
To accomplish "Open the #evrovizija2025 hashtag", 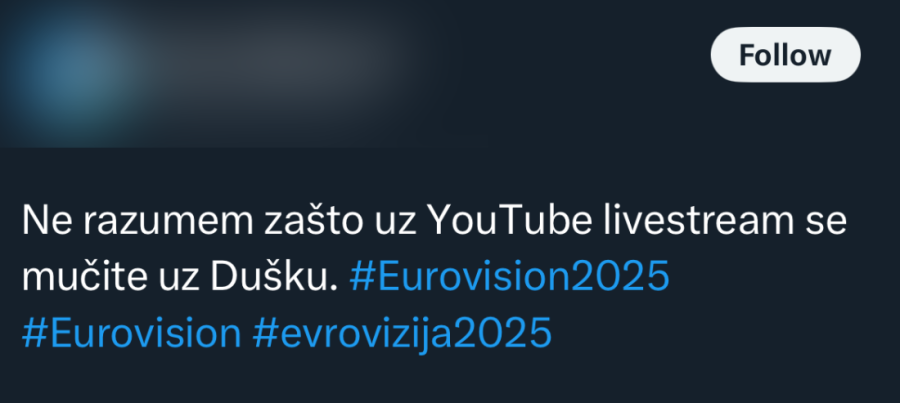I will click(x=402, y=334).
